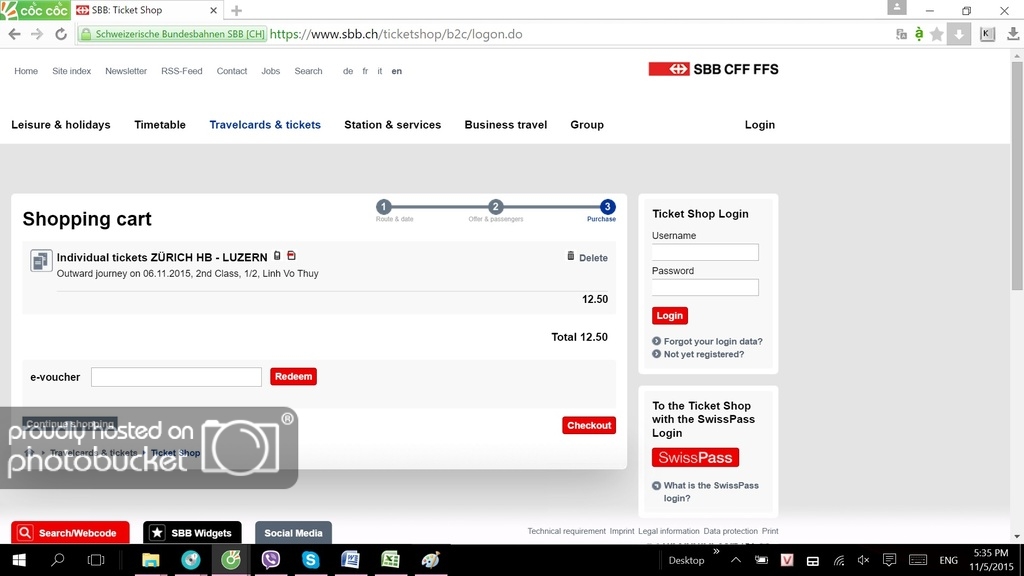This screenshot has height=576, width=1024.
Task: Proceed with the Checkout button
Action: pos(589,425)
